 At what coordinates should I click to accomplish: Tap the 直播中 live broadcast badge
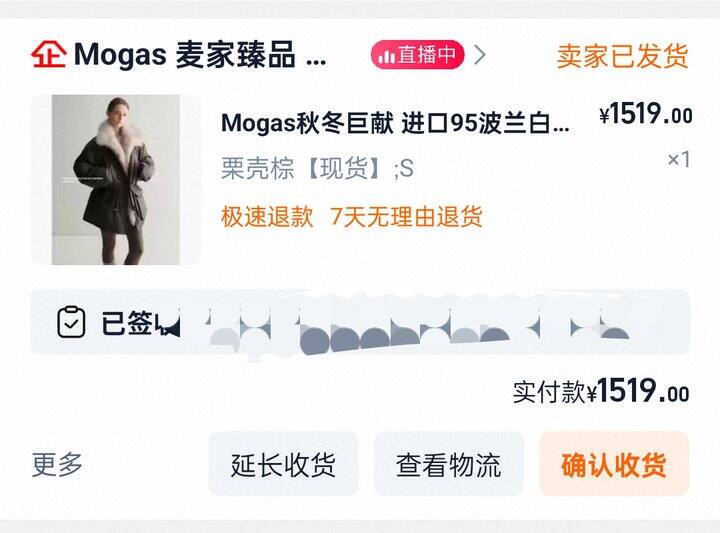(417, 55)
